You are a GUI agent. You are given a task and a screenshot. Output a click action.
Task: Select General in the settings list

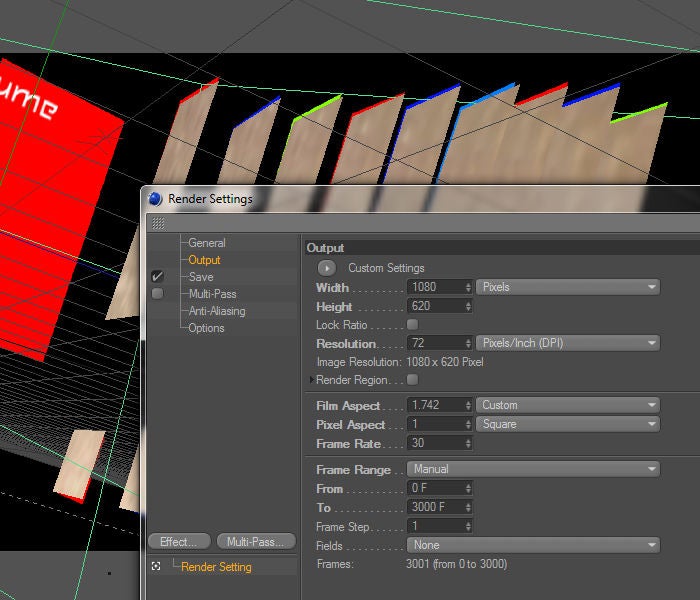pos(207,243)
